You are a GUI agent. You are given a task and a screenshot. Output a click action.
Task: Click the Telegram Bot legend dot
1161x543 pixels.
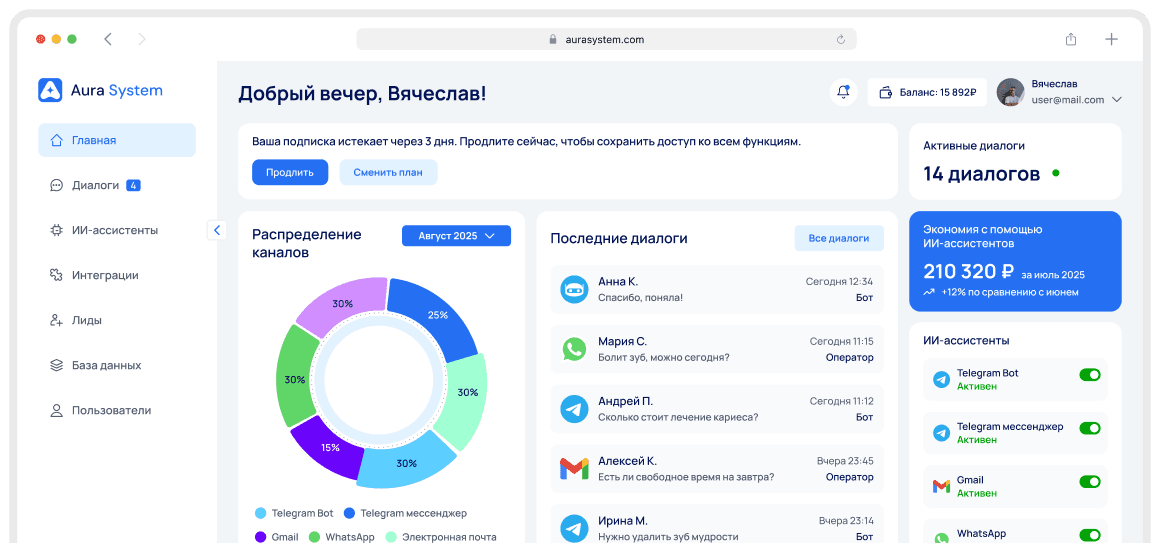pos(261,513)
